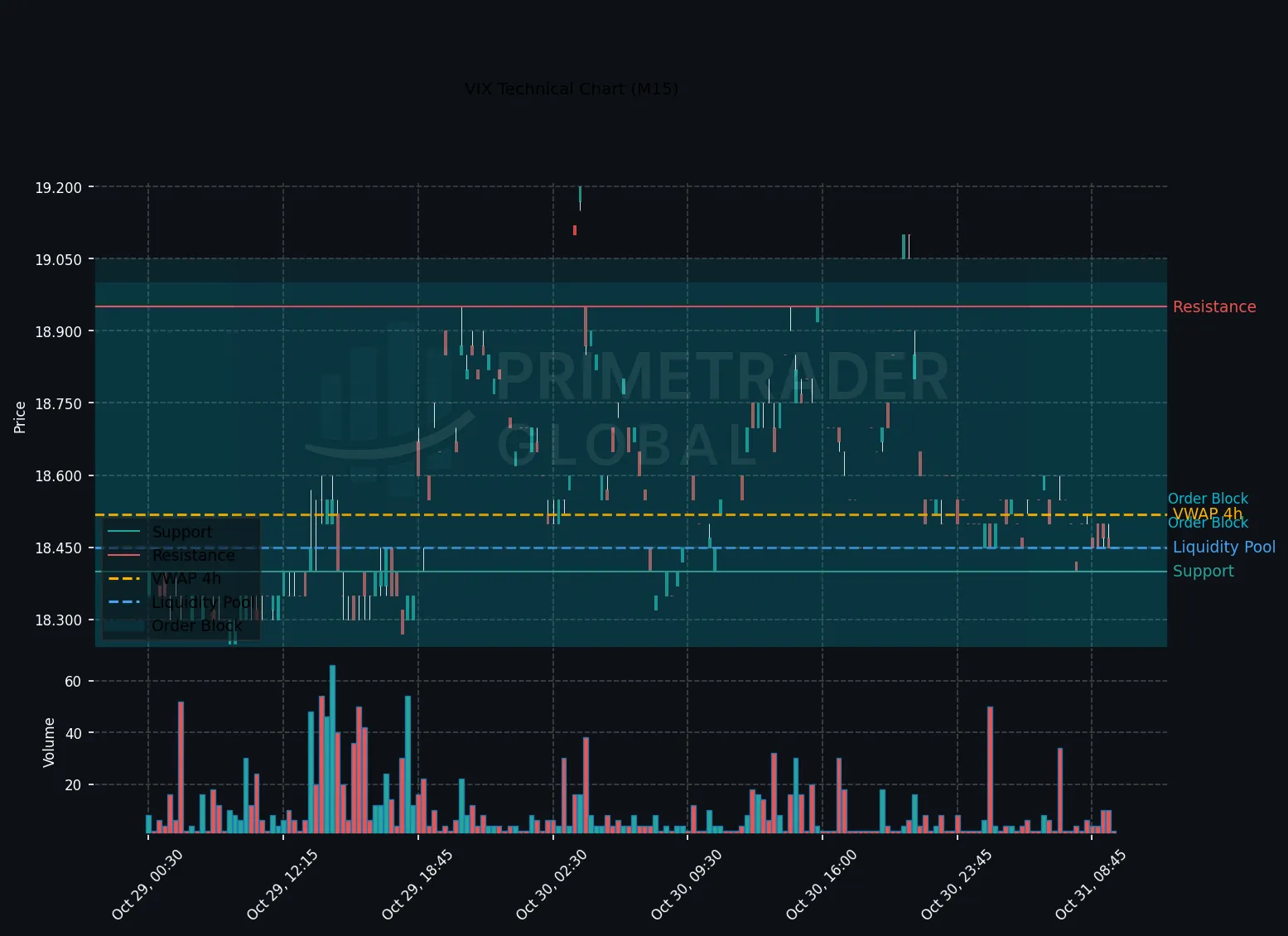Select the VWAP 4h entry in the legend
The width and height of the screenshot is (1288, 936).
pos(186,579)
